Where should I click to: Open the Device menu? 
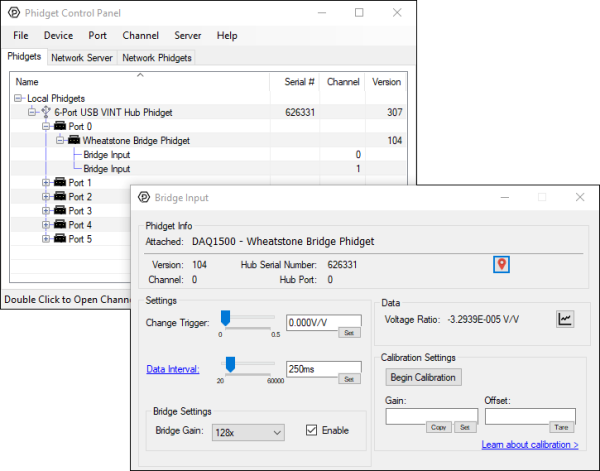[58, 36]
